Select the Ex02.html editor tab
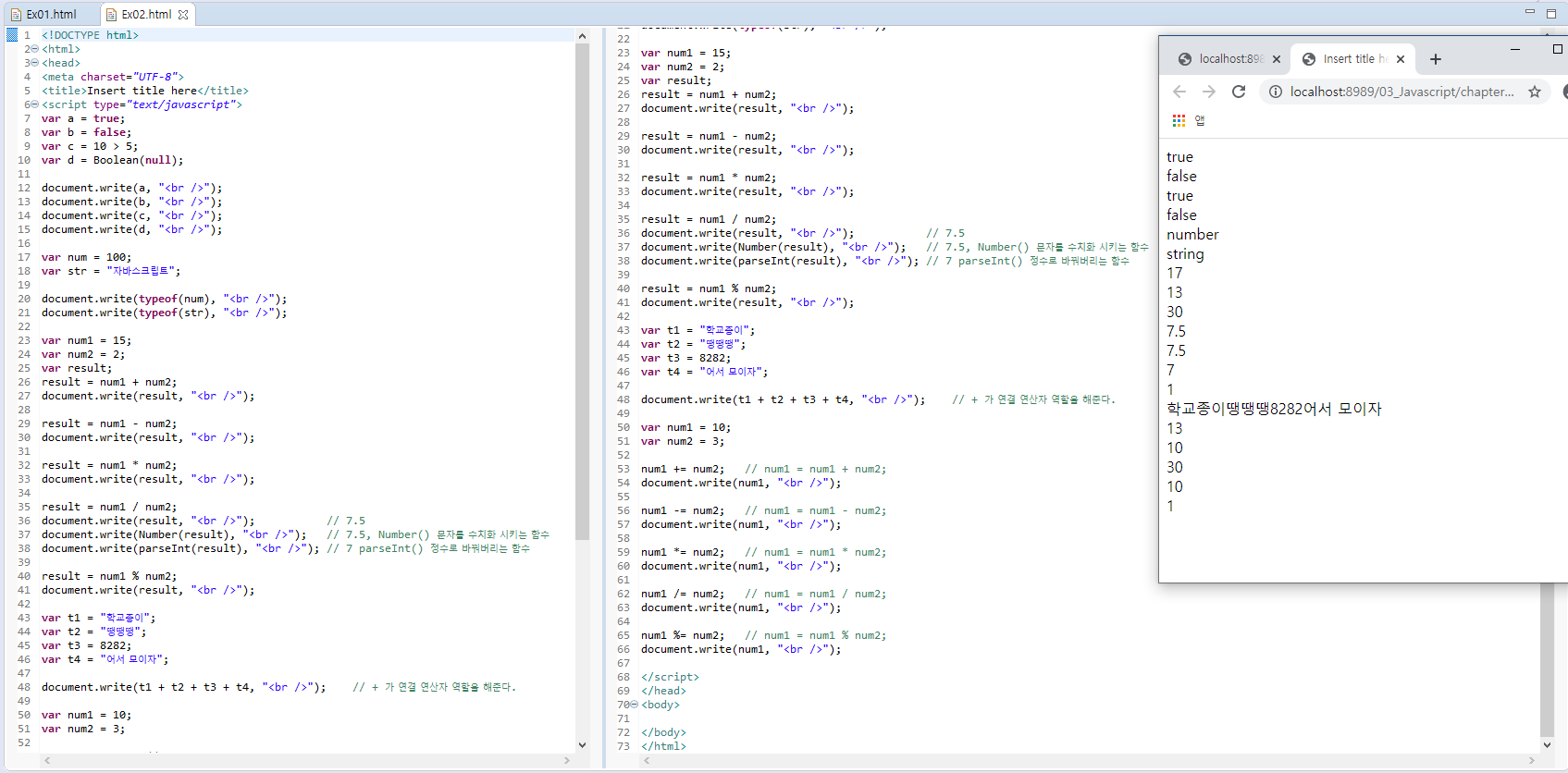The width and height of the screenshot is (1568, 773). pyautogui.click(x=139, y=14)
